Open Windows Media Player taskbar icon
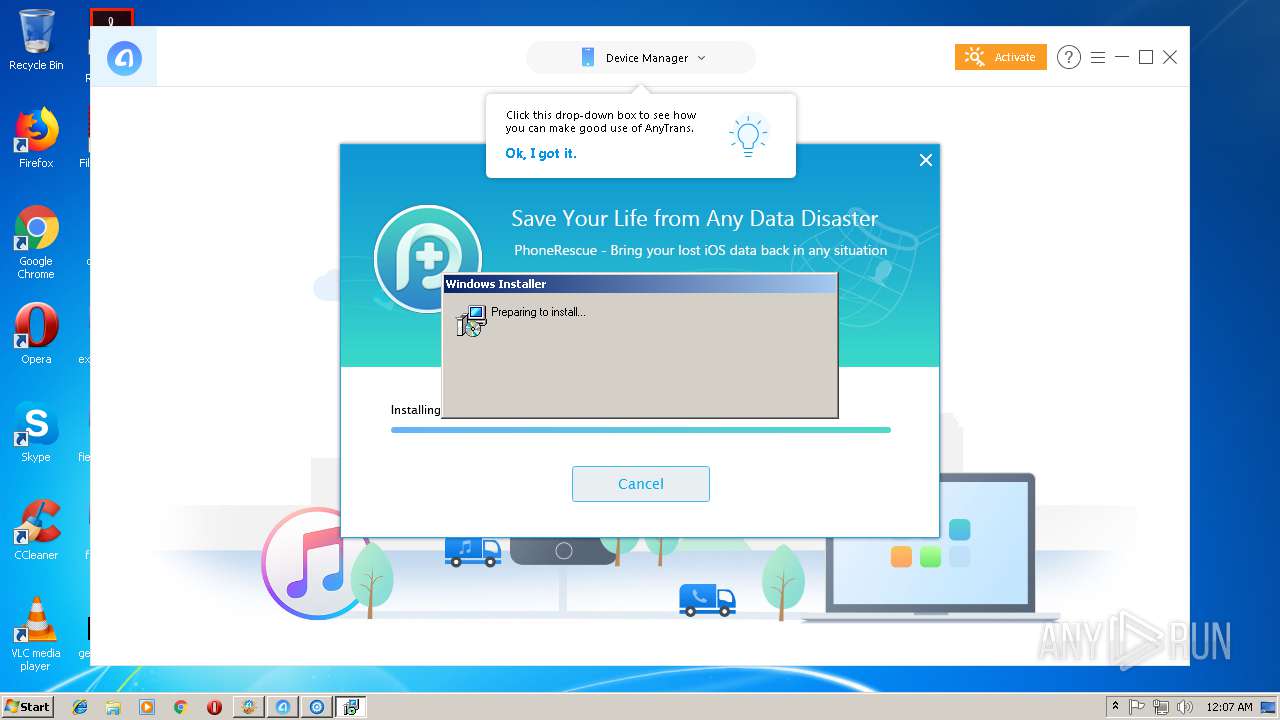The width and height of the screenshot is (1280, 720). [x=147, y=707]
